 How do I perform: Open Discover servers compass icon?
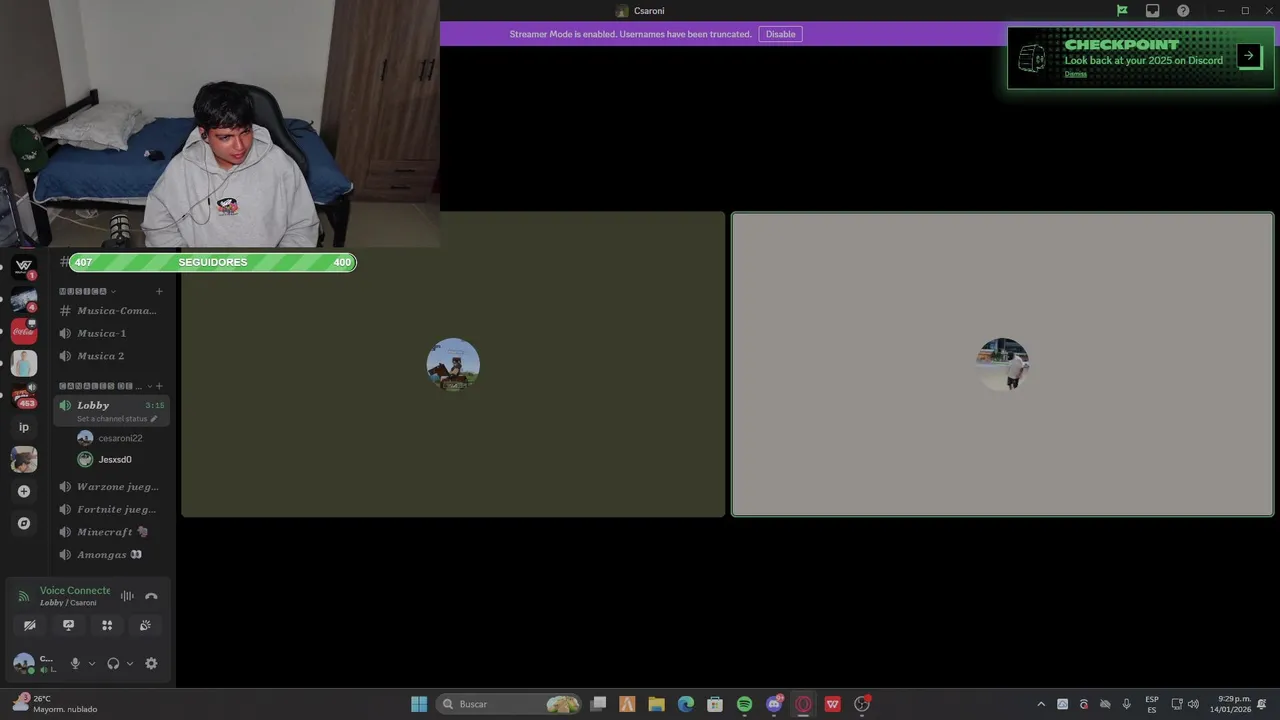(x=24, y=523)
